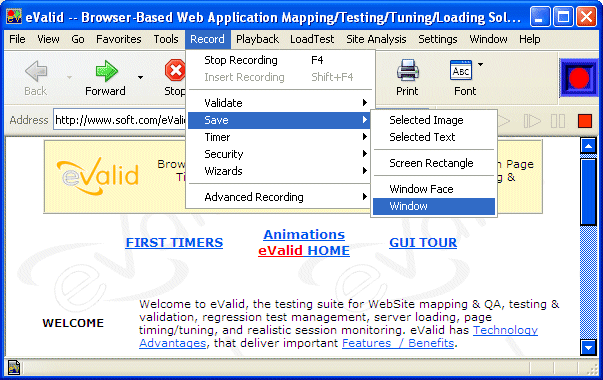Viewport: 603px width, 380px height.
Task: Choose Window Face in the Save submenu
Action: 434,189
